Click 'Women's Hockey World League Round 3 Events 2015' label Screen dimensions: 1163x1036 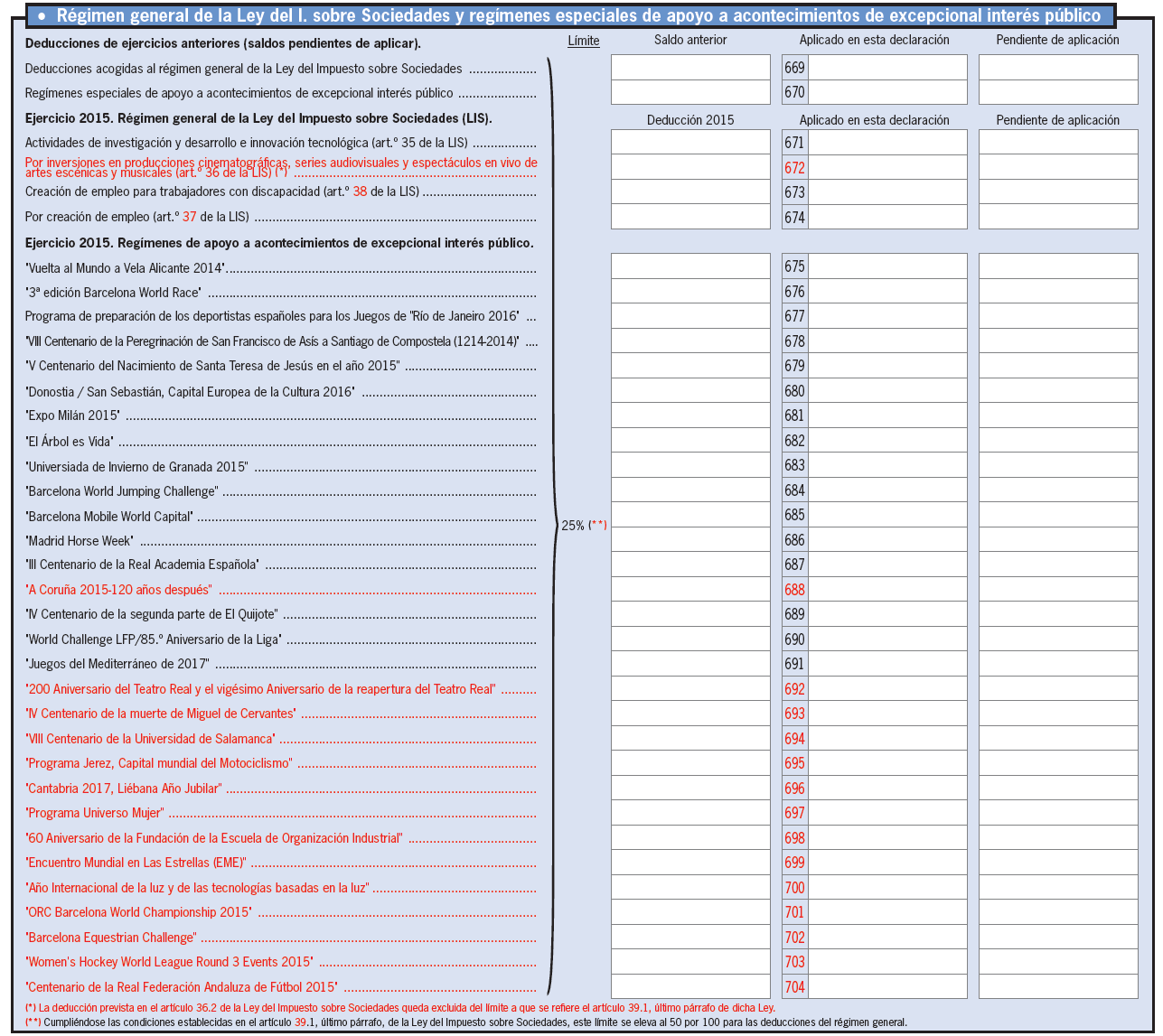tap(170, 962)
